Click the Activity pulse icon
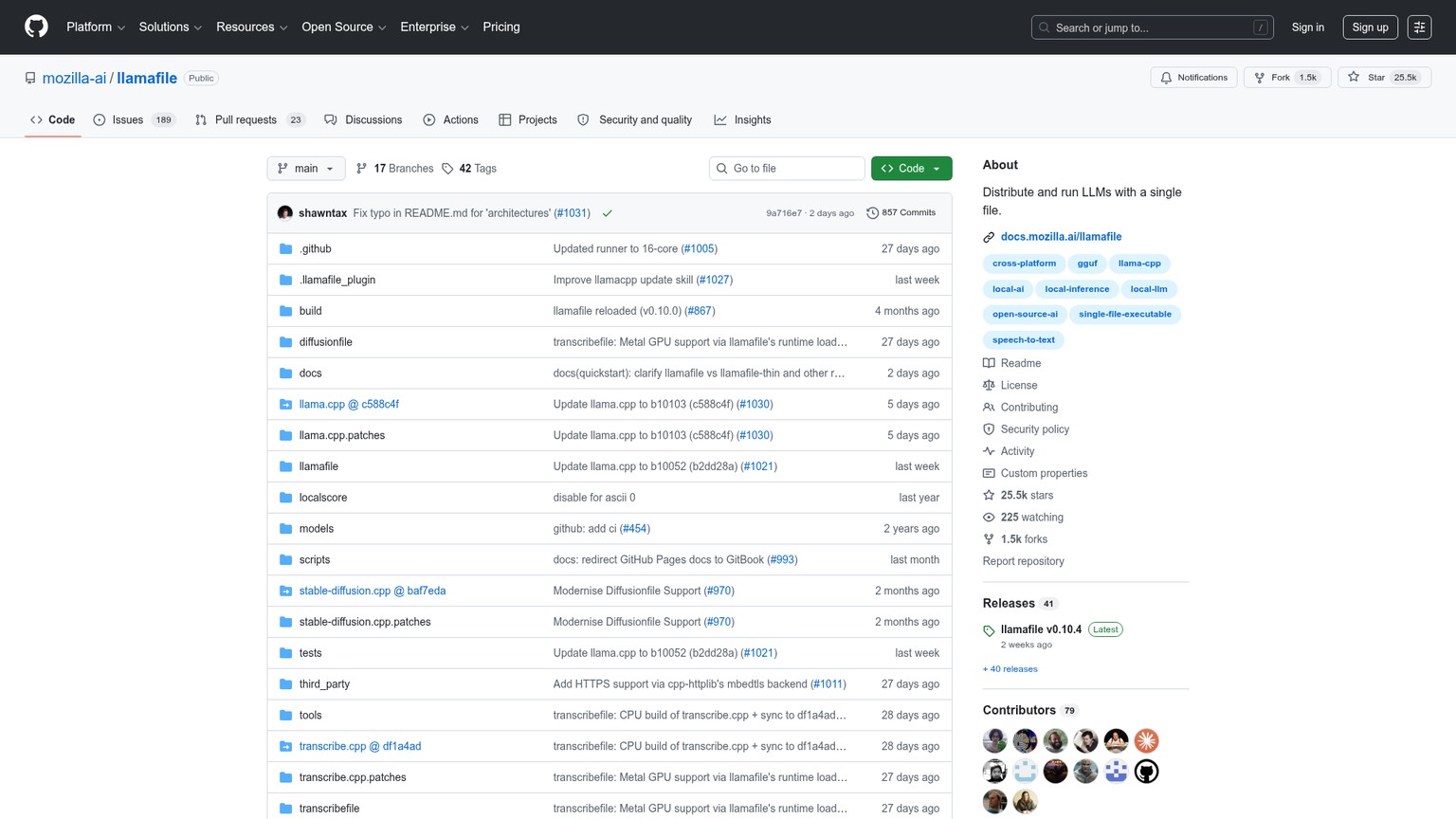 (x=989, y=451)
